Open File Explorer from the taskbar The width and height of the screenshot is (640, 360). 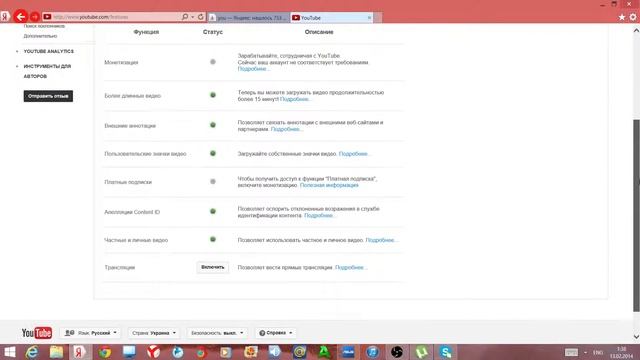(56, 352)
